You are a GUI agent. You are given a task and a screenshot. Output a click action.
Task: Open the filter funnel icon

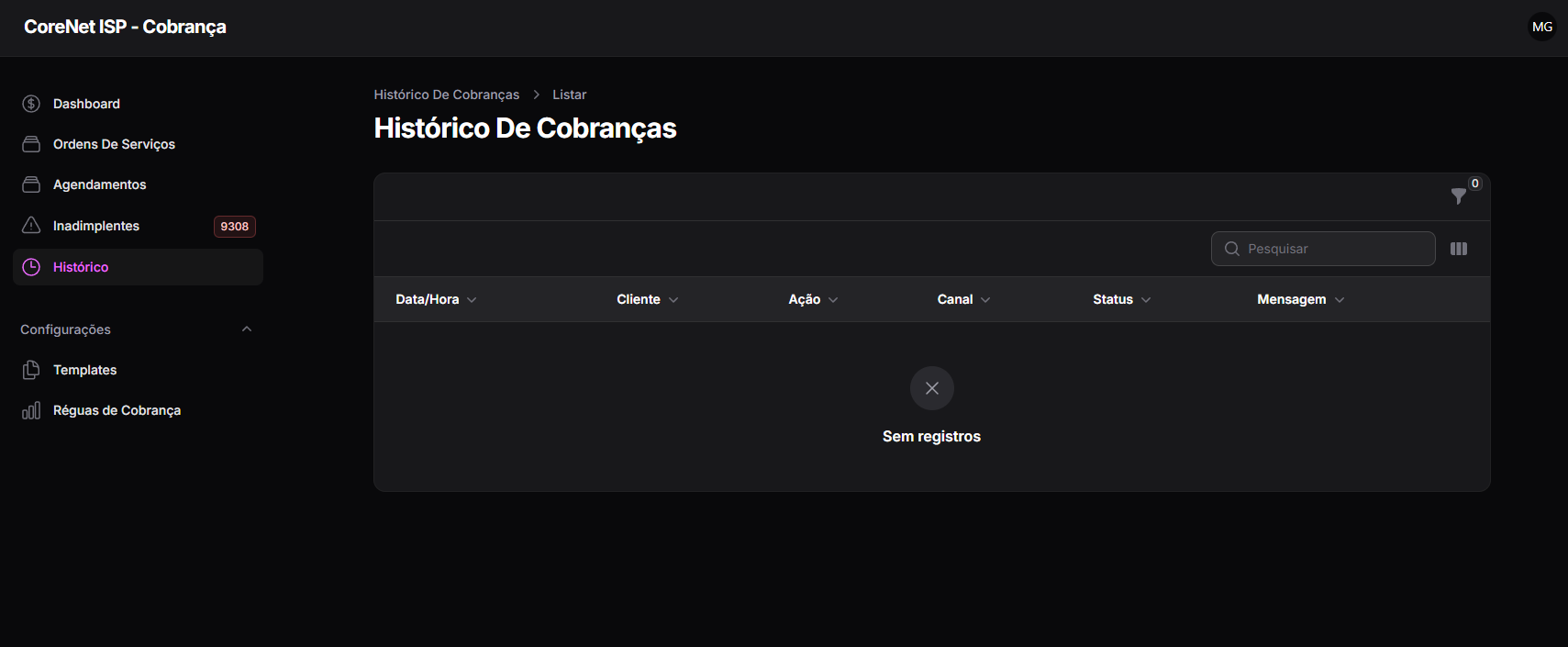tap(1458, 196)
